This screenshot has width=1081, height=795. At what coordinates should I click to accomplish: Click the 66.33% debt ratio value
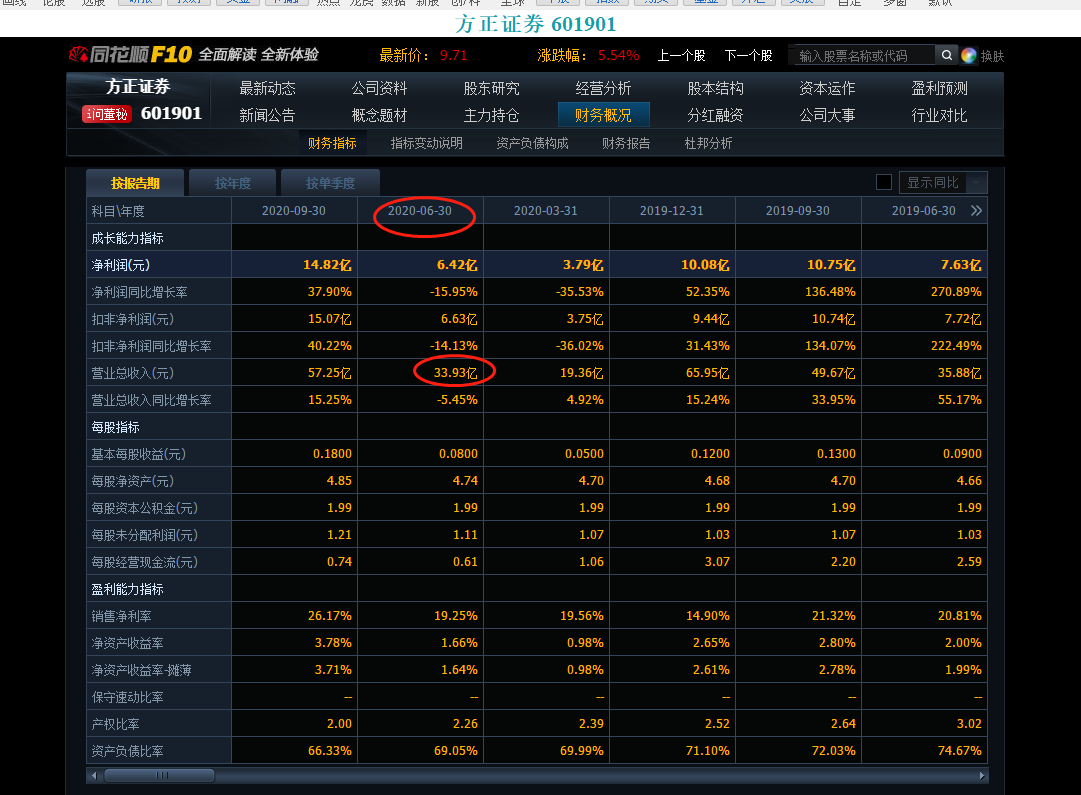tap(330, 751)
